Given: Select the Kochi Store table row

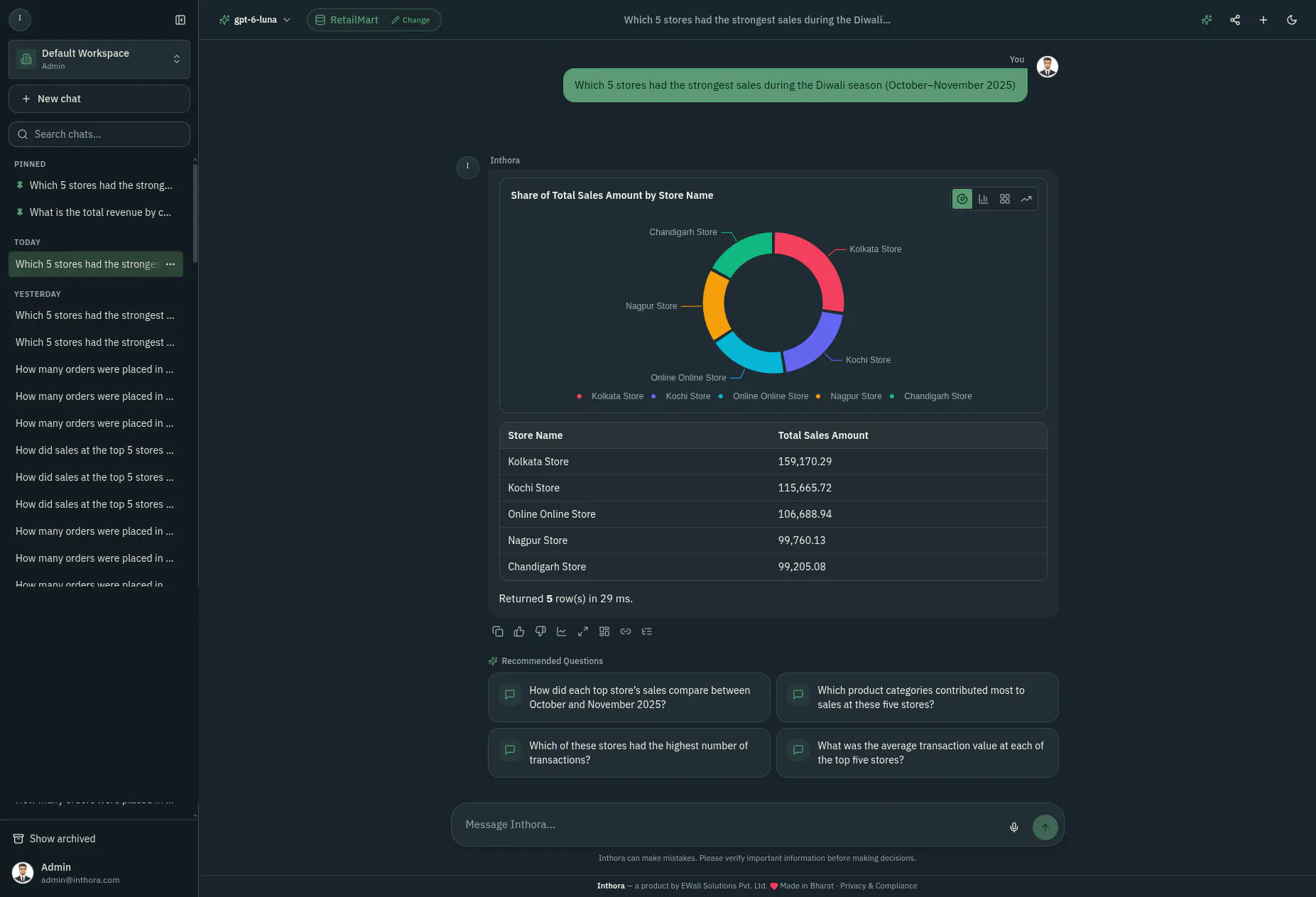Looking at the screenshot, I should [773, 488].
